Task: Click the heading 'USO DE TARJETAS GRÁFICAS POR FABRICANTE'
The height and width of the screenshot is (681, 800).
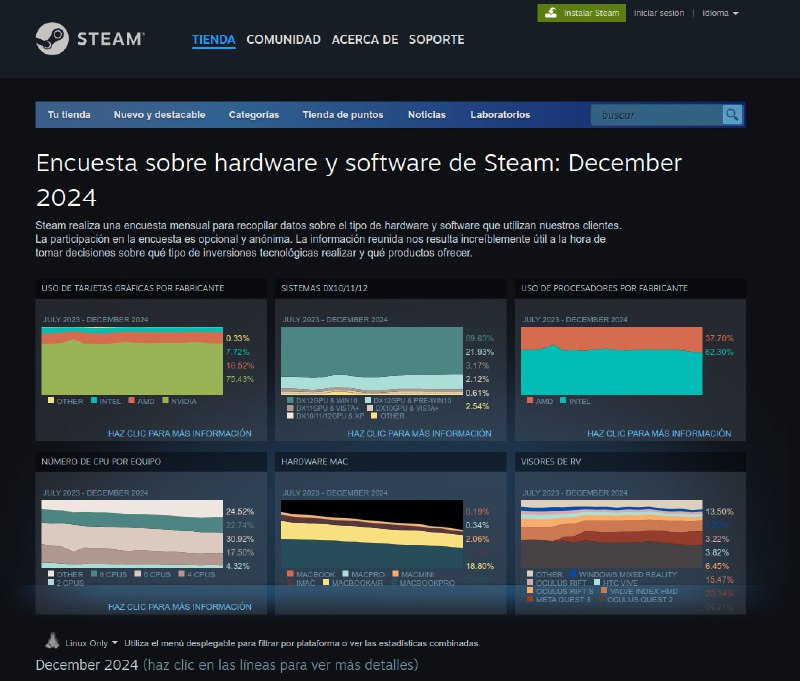Action: (133, 288)
